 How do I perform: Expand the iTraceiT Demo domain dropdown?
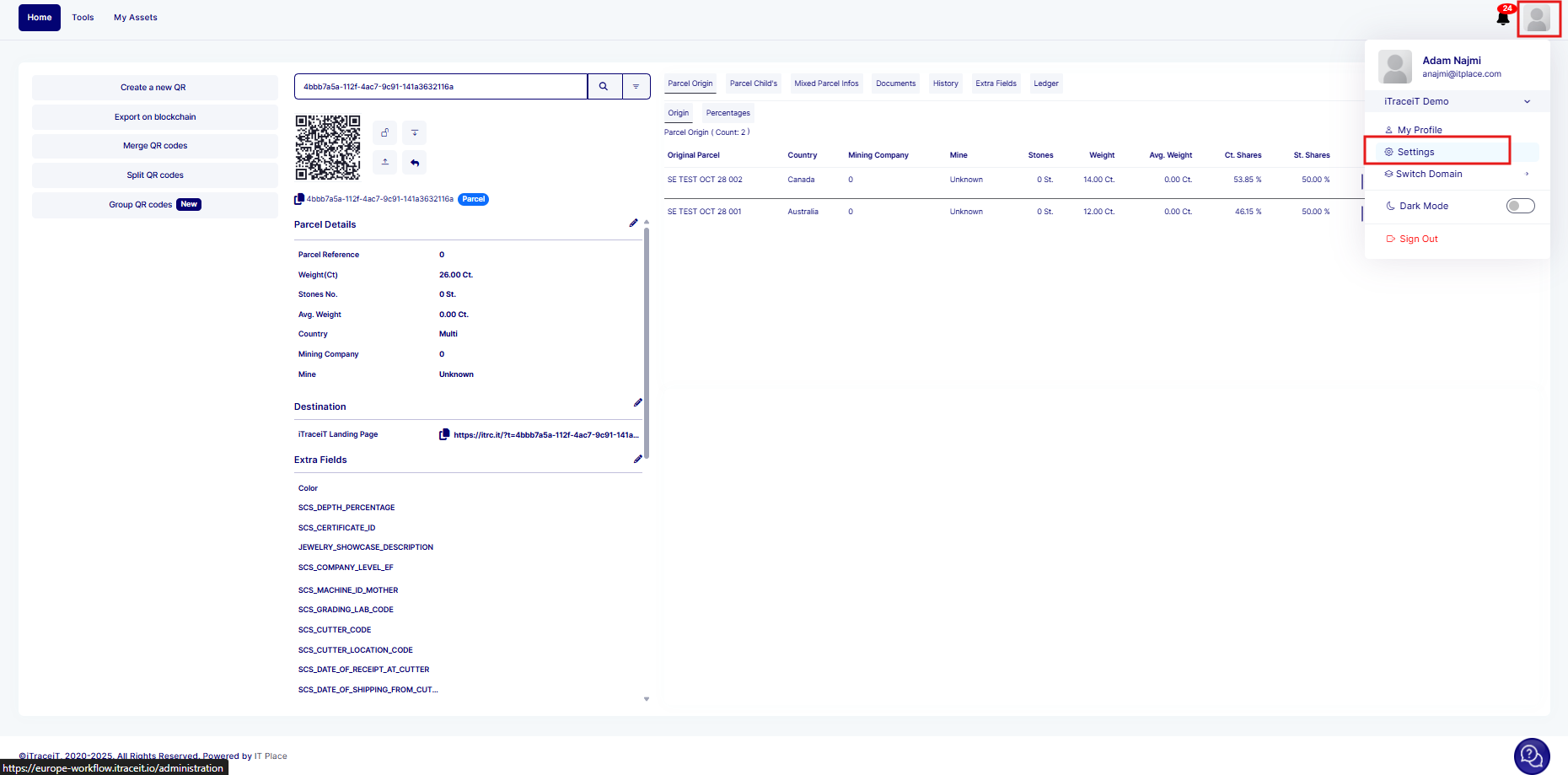(x=1527, y=101)
